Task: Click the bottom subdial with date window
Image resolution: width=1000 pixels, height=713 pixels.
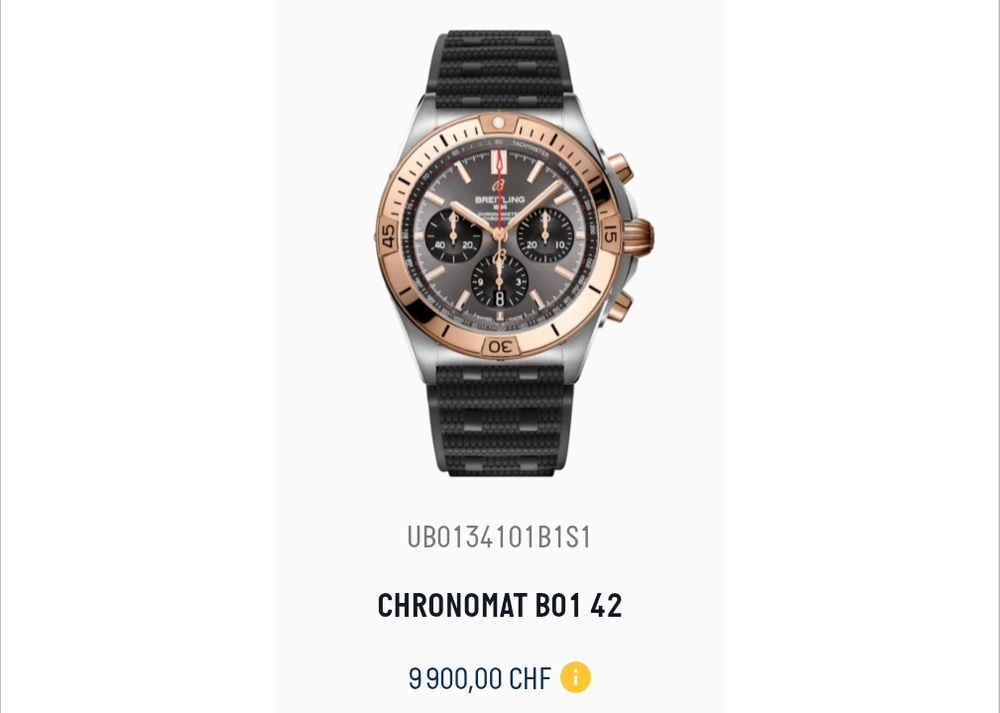Action: tap(499, 282)
